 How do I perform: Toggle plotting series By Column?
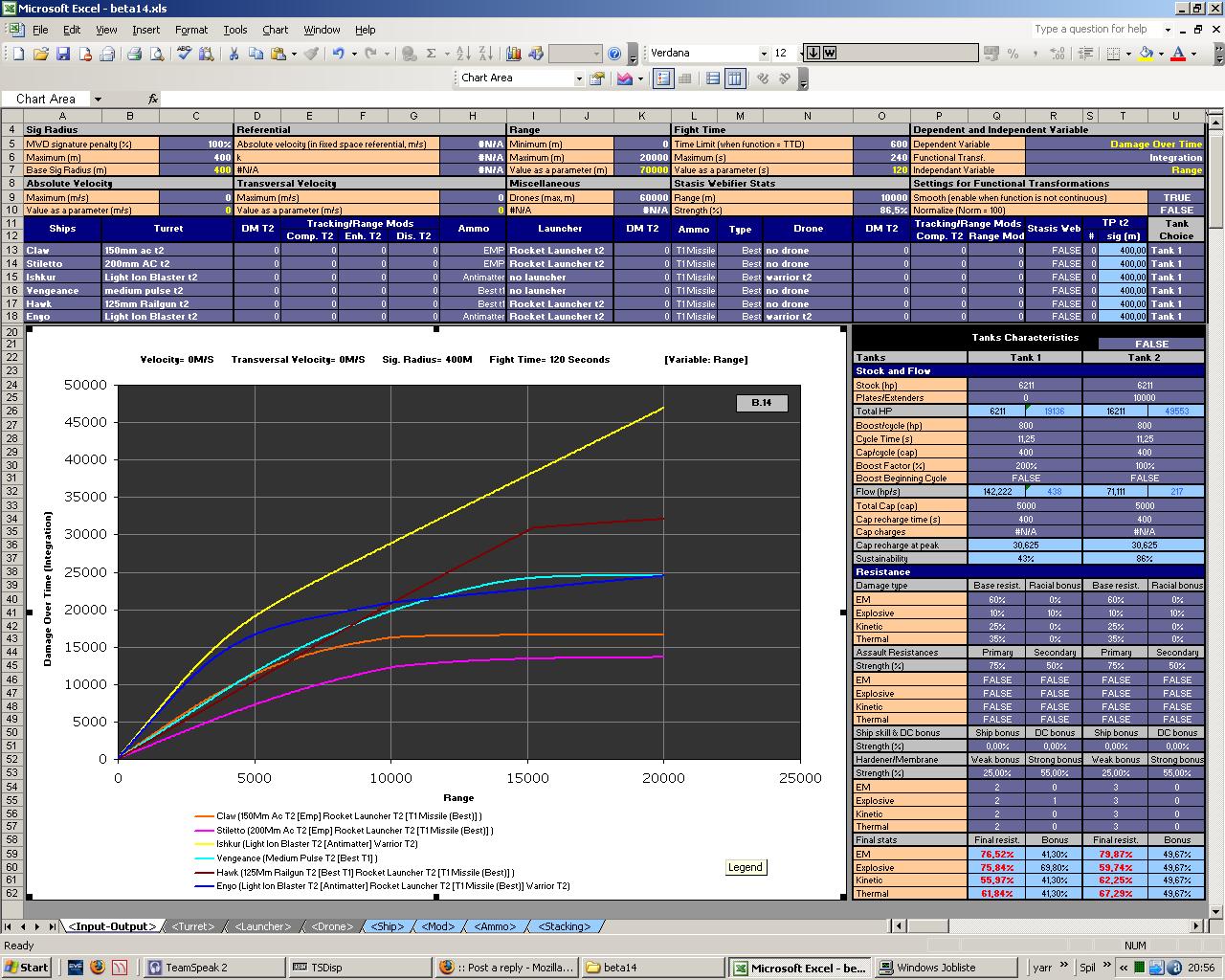tap(734, 78)
